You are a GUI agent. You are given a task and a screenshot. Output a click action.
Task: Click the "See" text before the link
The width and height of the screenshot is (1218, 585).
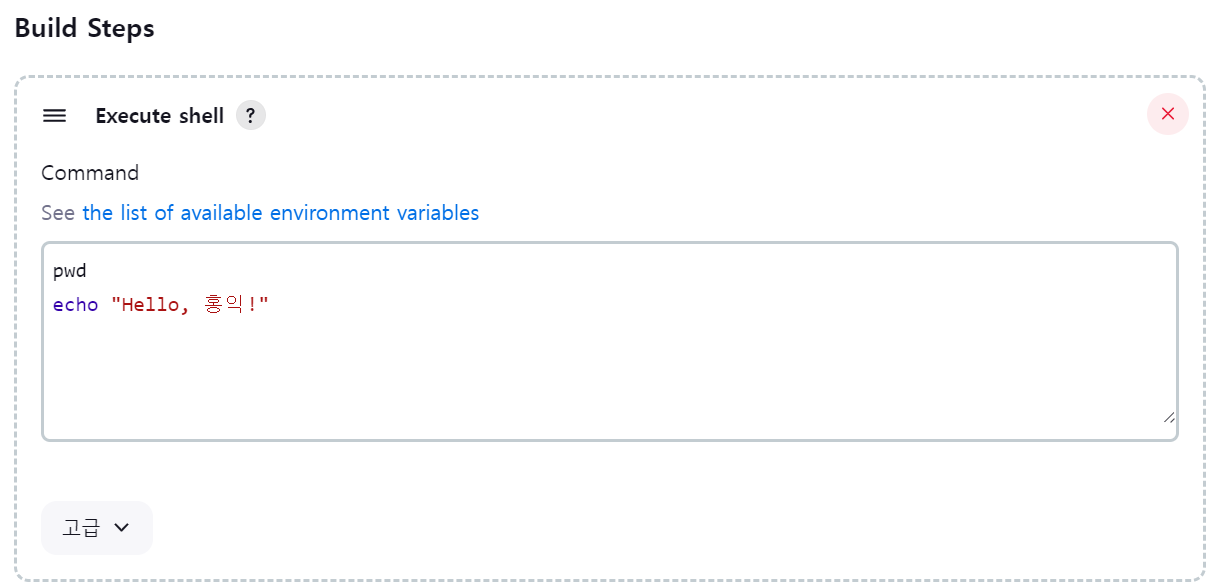tap(58, 213)
